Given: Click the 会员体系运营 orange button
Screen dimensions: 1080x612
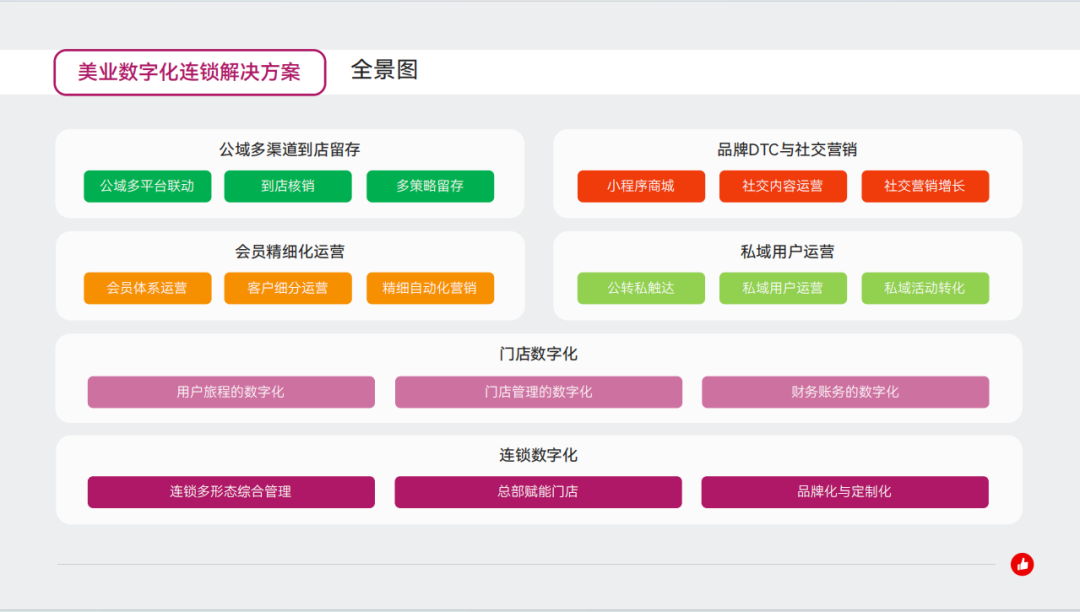Looking at the screenshot, I should 147,288.
